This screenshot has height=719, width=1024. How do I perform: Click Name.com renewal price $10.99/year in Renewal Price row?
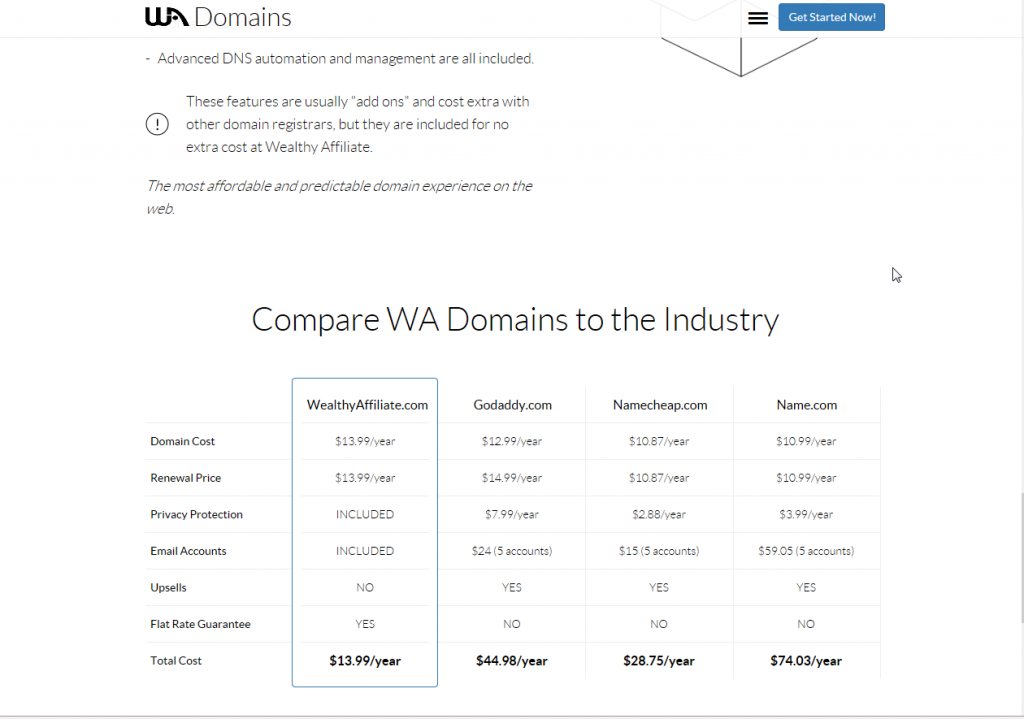(x=806, y=478)
